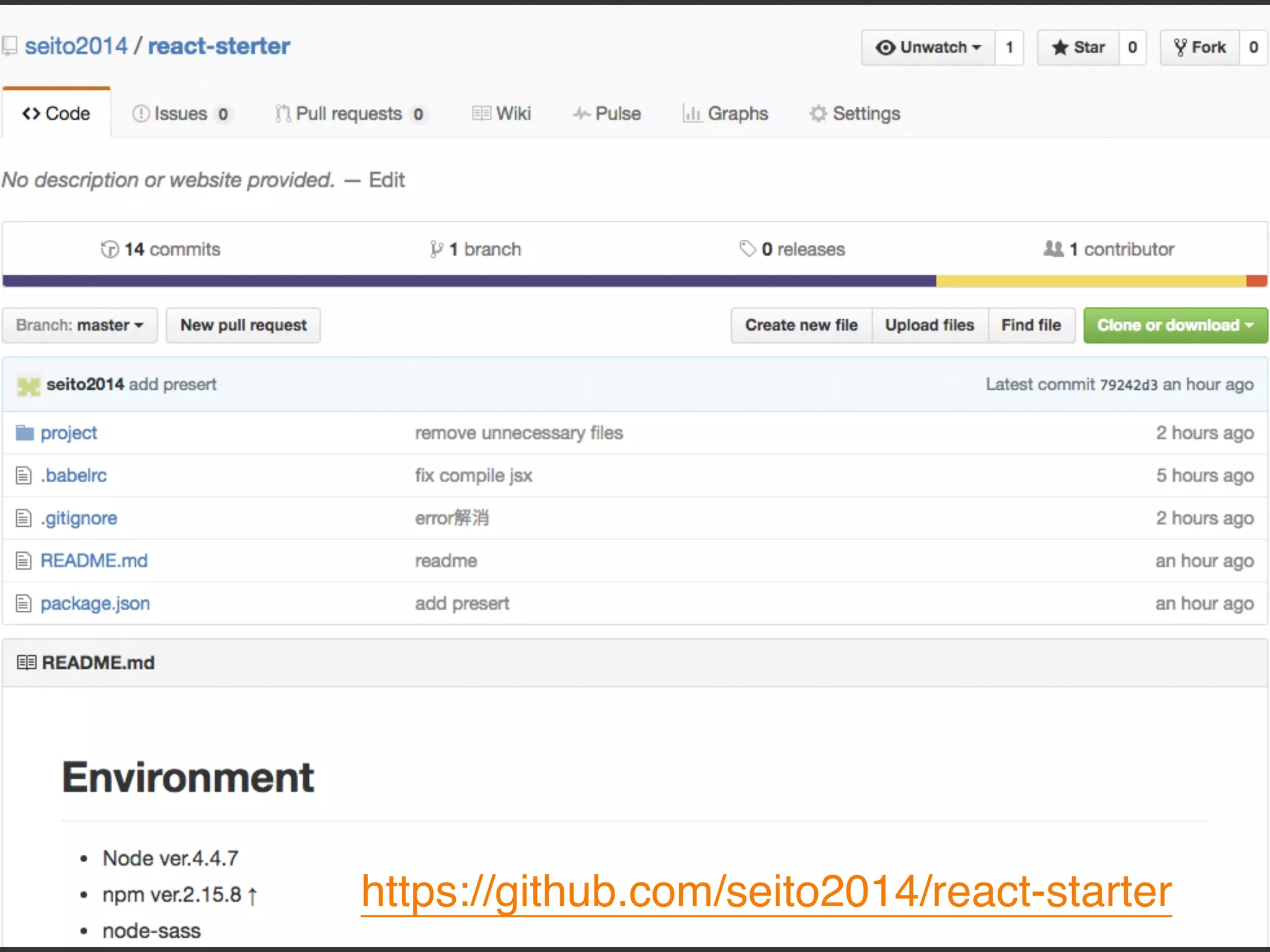Open the Graphs tab
Screen dimensions: 1270x952
coord(725,113)
